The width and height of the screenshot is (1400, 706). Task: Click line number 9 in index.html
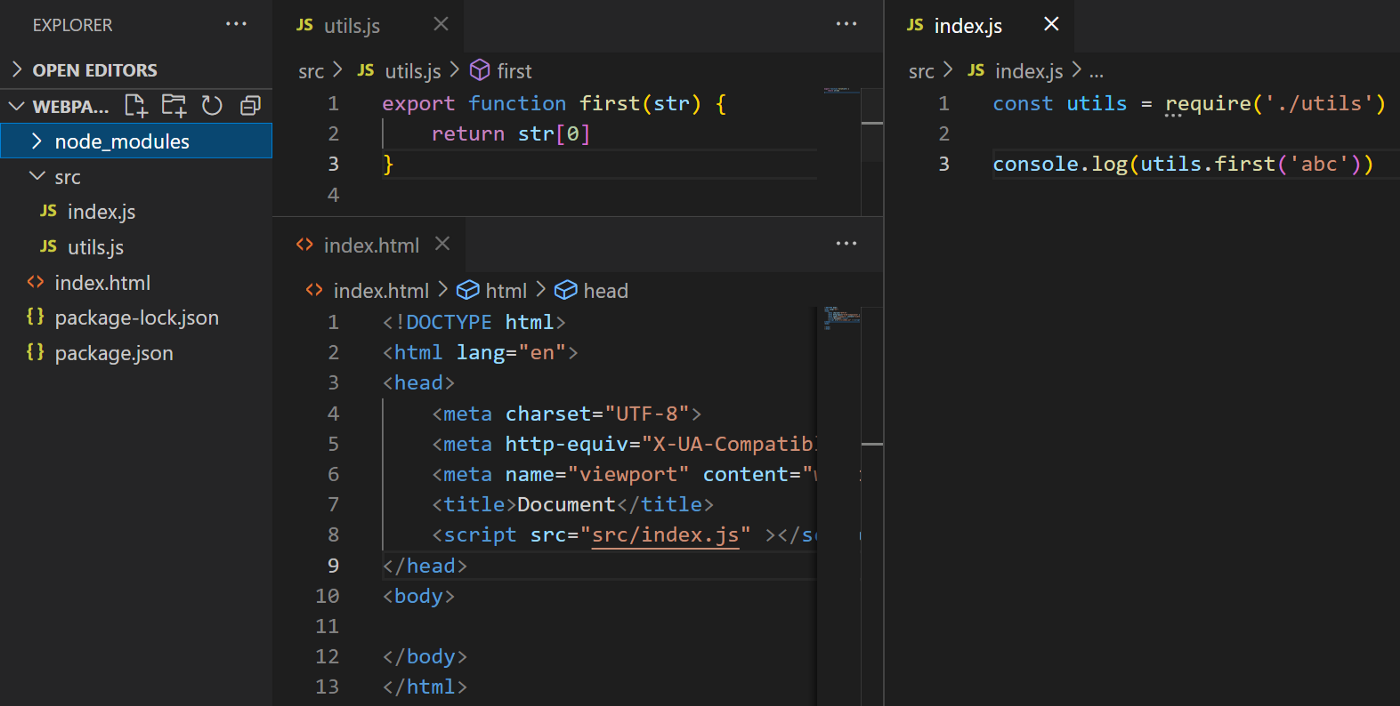coord(333,565)
